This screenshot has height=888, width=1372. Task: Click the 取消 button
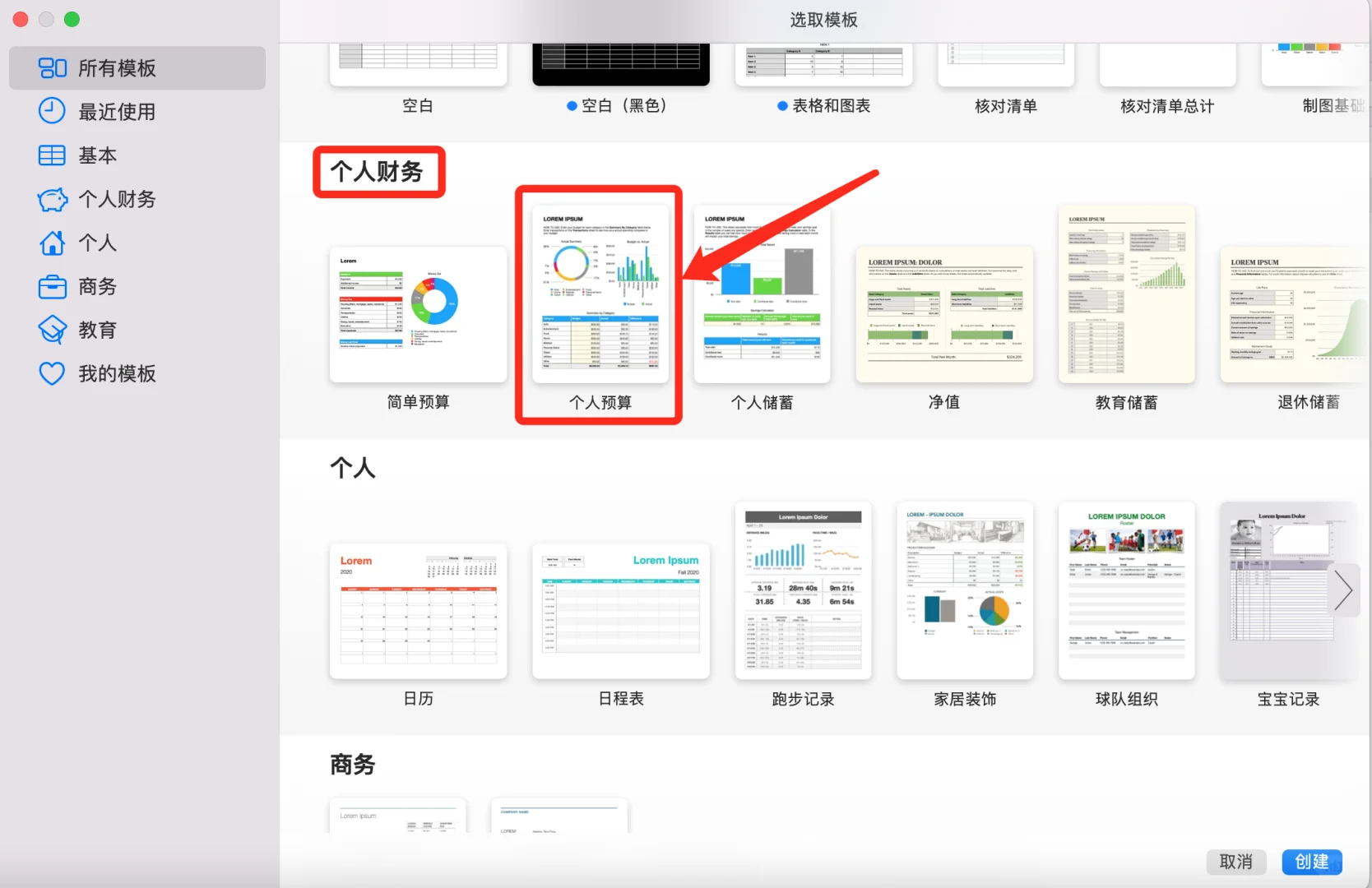coord(1235,862)
